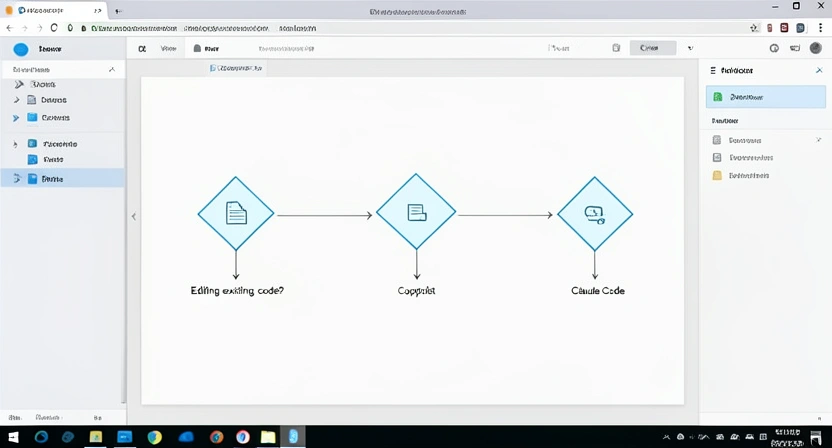Expand the blue folder row with the blue chevron
832x448 pixels.
[x=16, y=118]
